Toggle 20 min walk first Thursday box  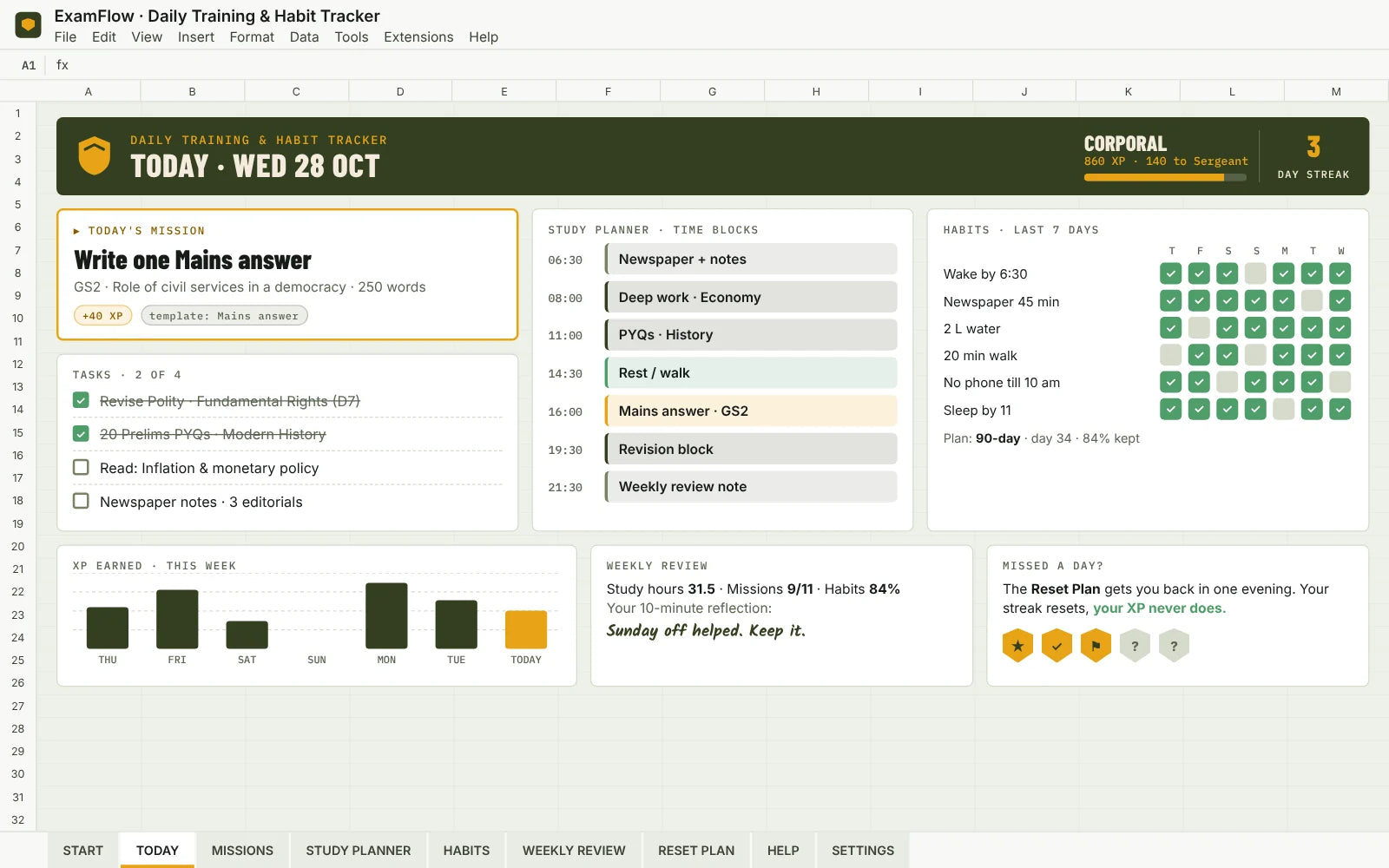click(1171, 355)
